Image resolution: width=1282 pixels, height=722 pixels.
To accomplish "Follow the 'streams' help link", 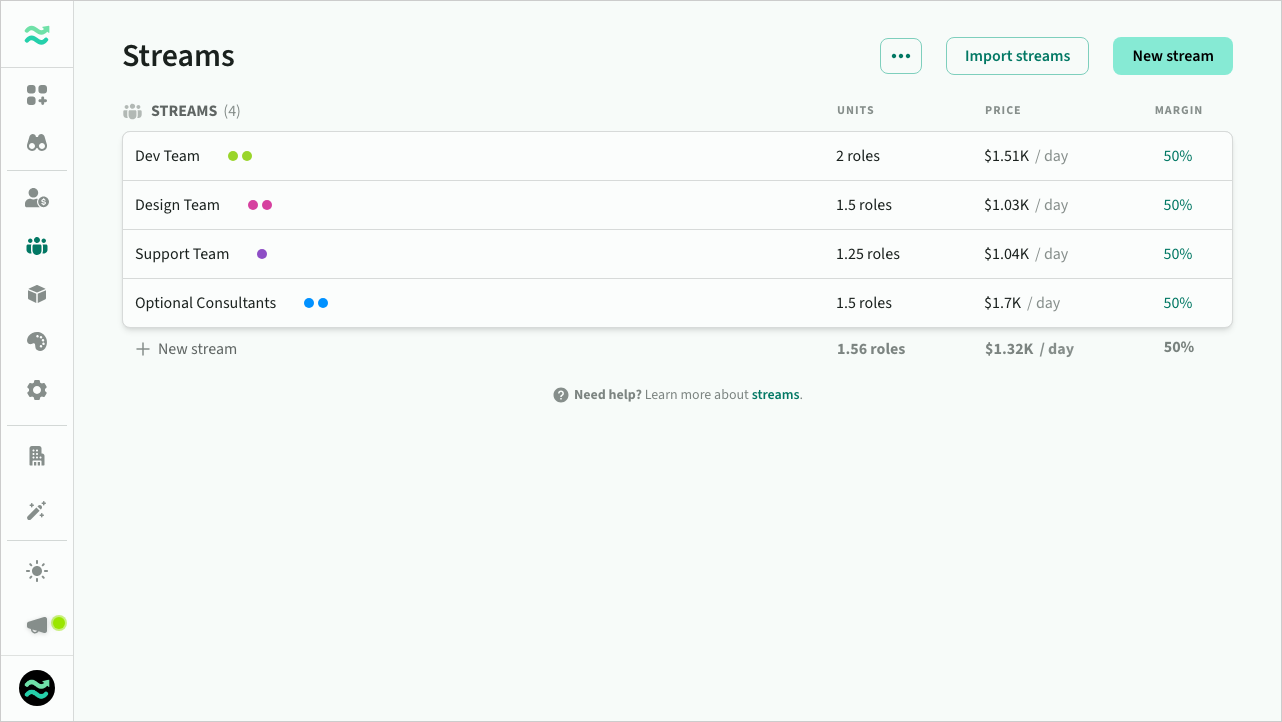I will [775, 395].
